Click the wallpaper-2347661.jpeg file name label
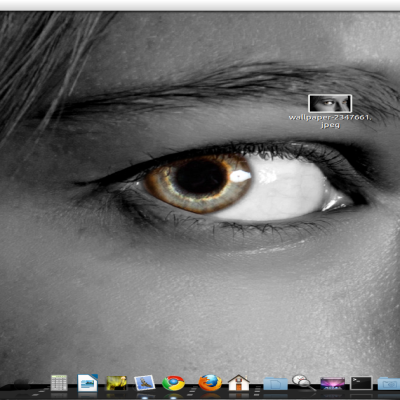400x400 pixels. click(x=330, y=121)
